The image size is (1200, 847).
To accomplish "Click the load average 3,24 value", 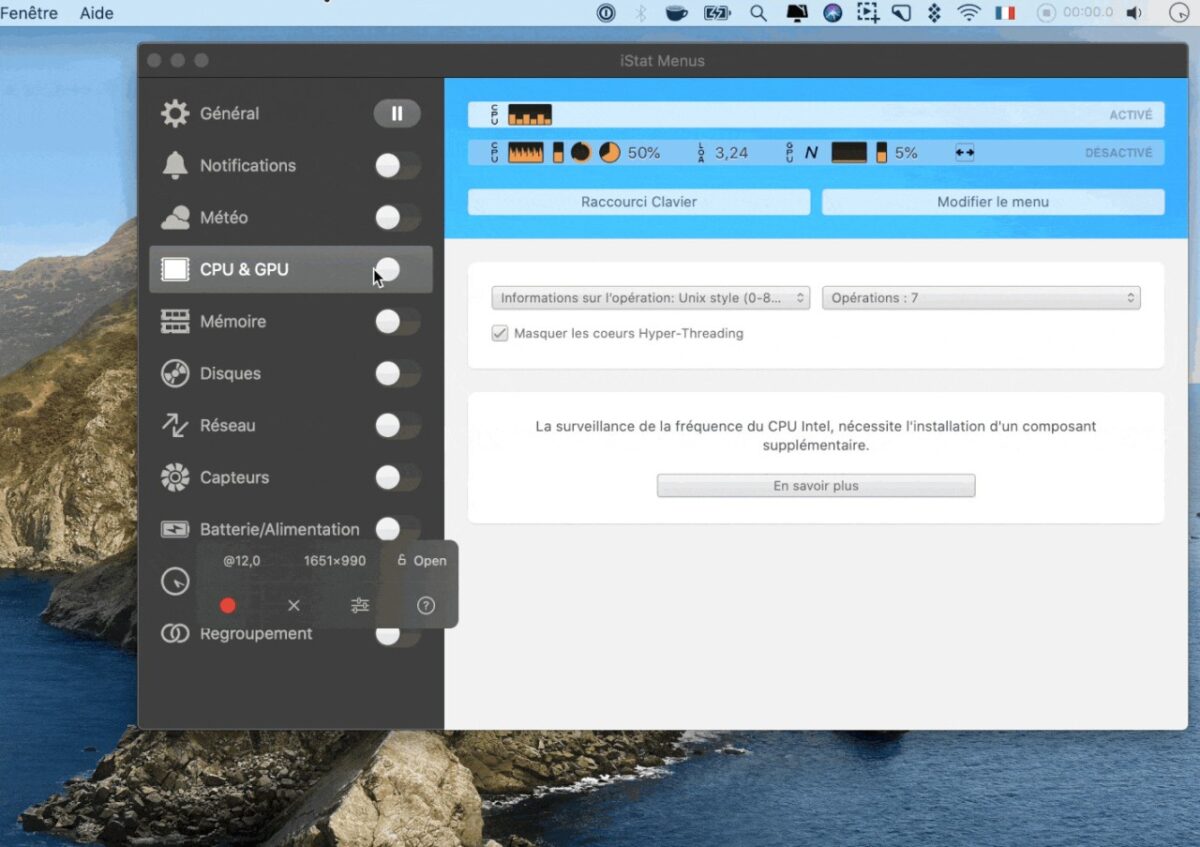I will (x=732, y=153).
